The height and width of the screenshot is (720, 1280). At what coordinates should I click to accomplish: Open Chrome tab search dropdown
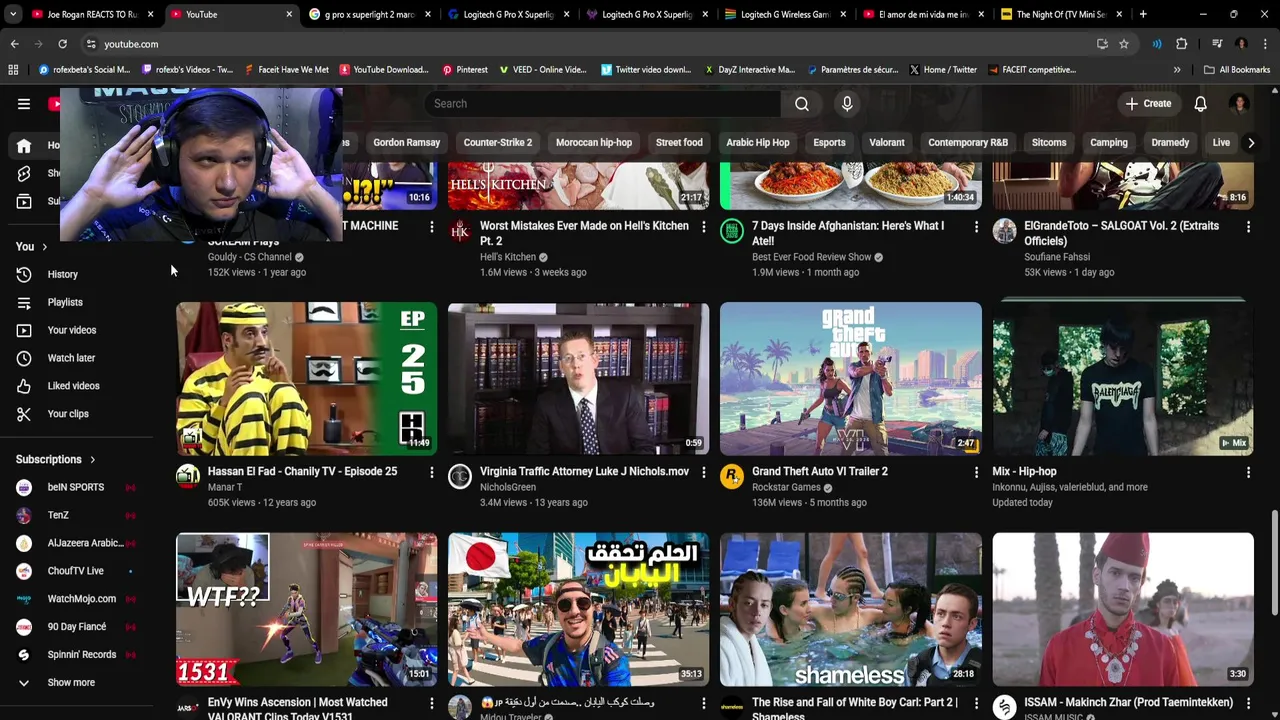[13, 14]
